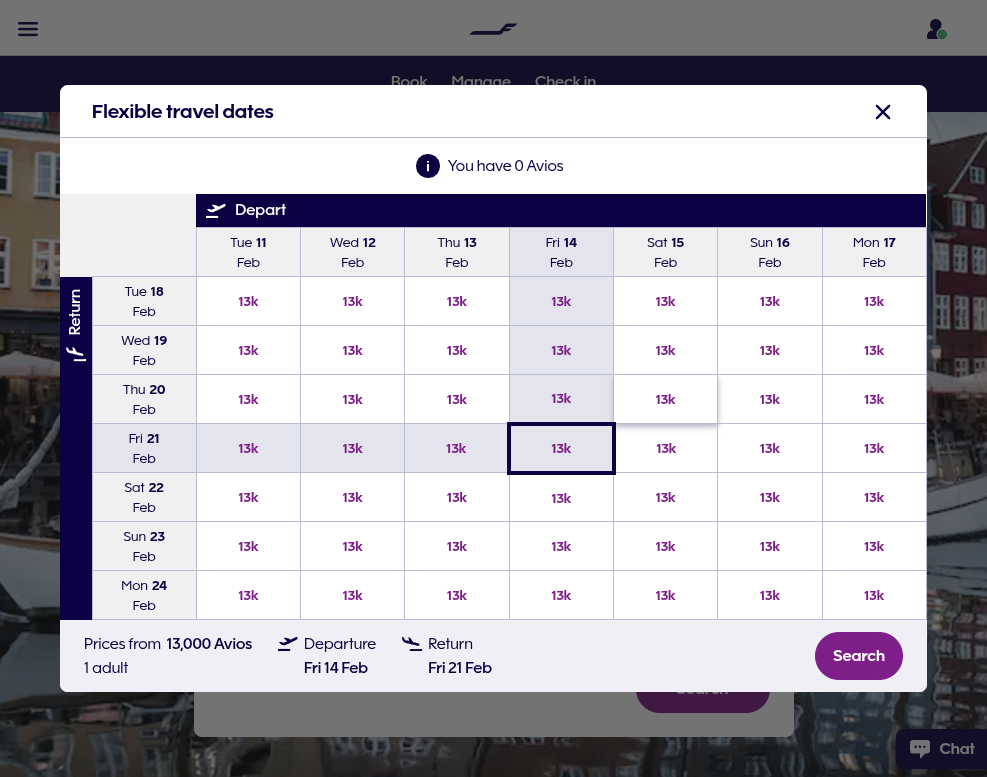This screenshot has width=987, height=777.
Task: Choose 13k for depart Mon 17, return Mon 24
Action: [x=874, y=595]
